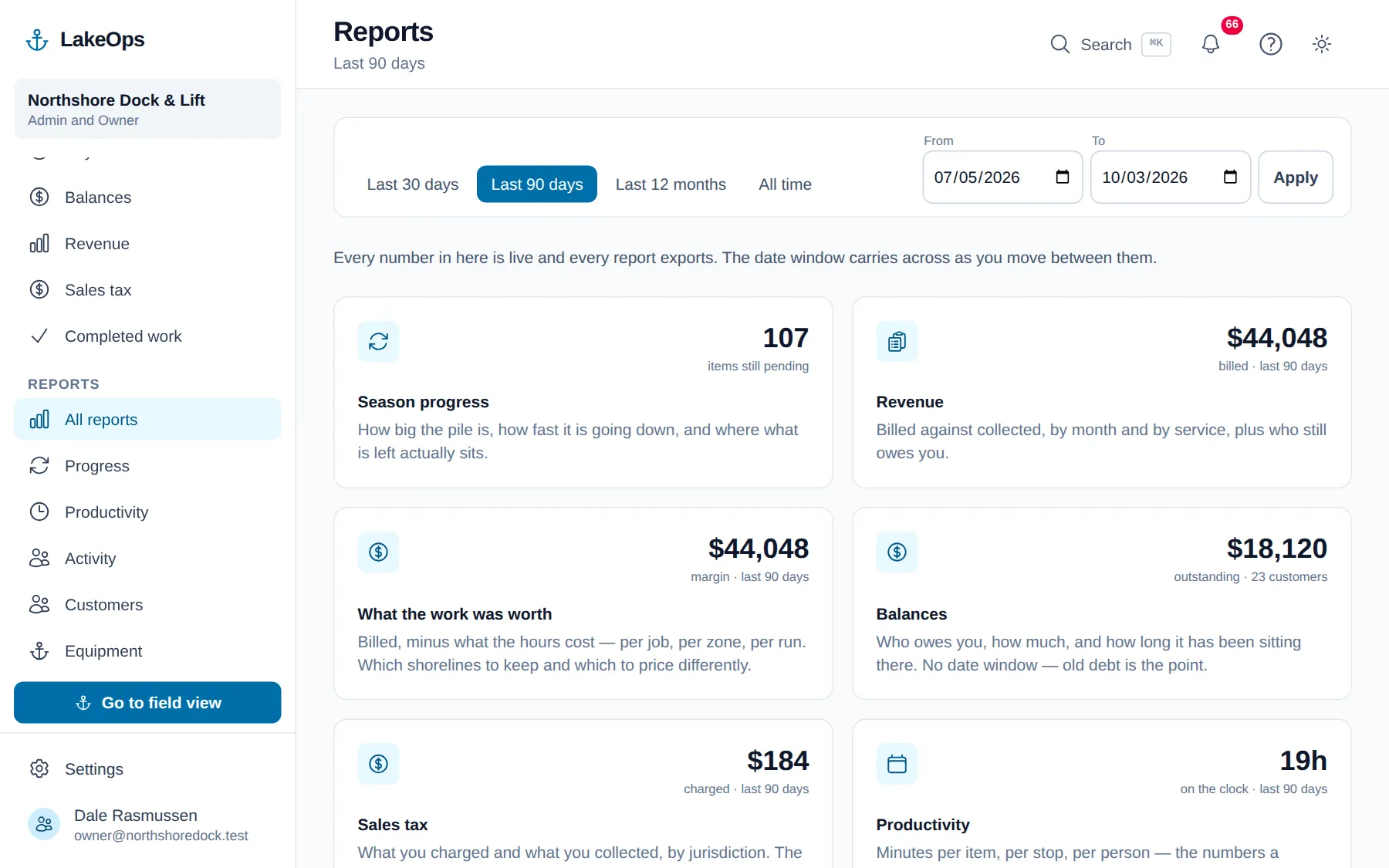Click the search magnifier icon
The width and height of the screenshot is (1389, 868).
[x=1060, y=44]
